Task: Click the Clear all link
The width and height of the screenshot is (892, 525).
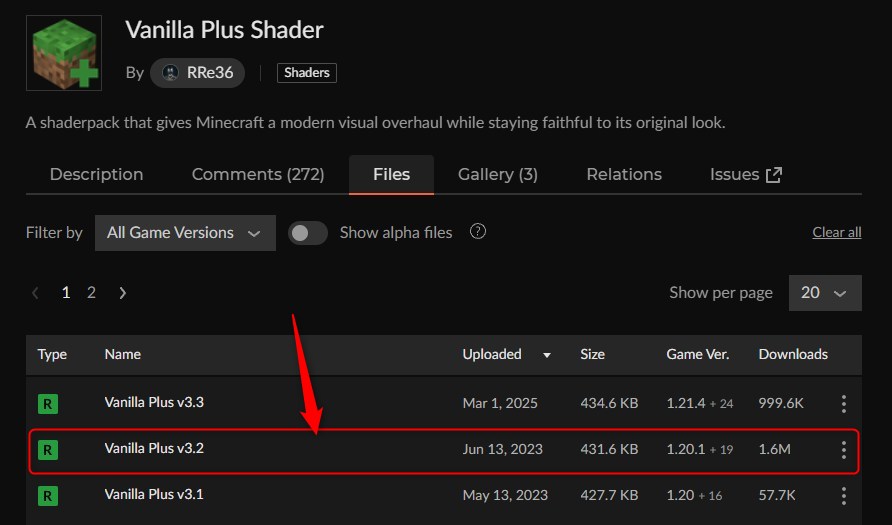Action: (x=837, y=232)
